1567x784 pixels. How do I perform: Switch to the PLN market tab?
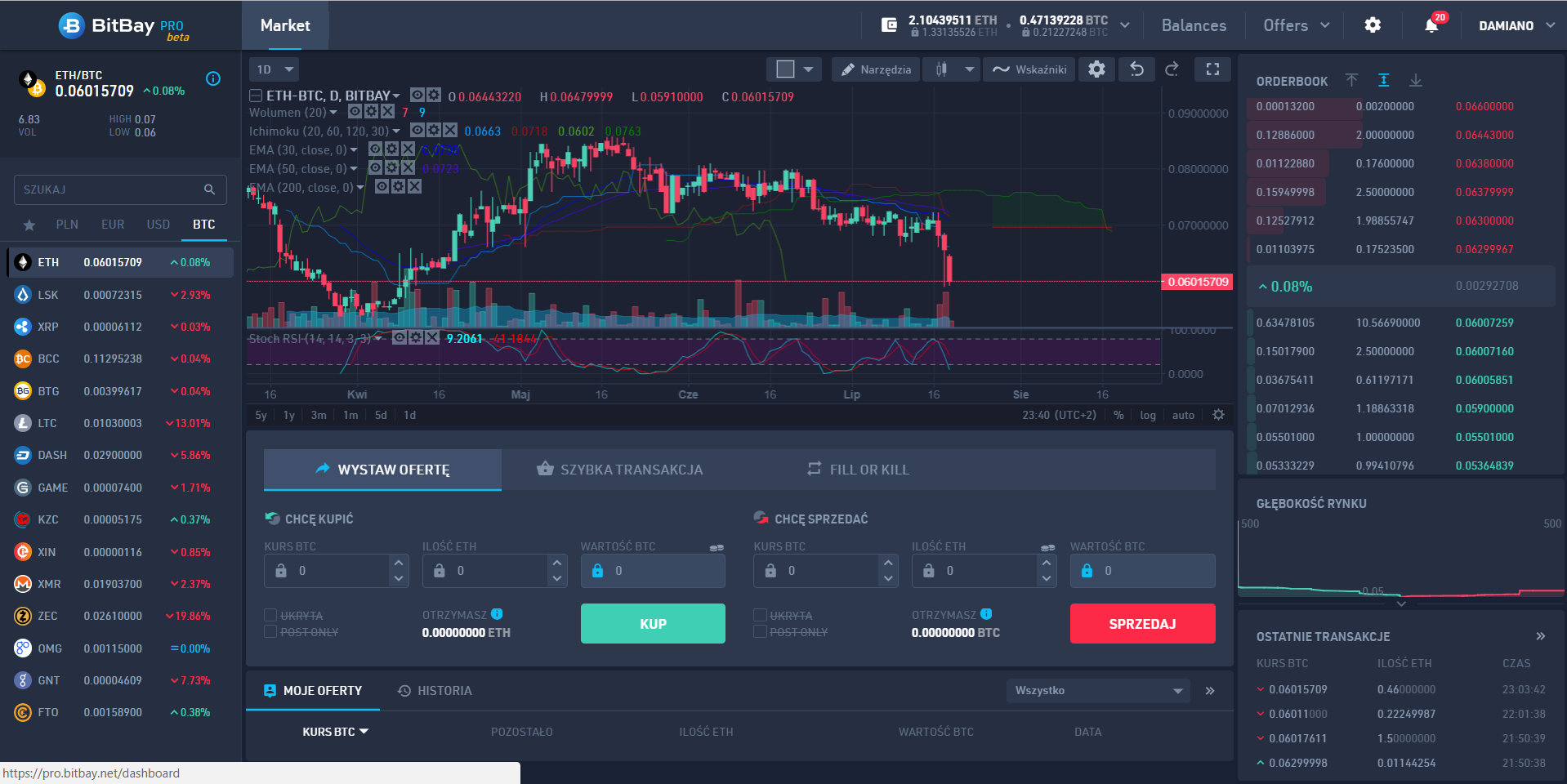(67, 225)
